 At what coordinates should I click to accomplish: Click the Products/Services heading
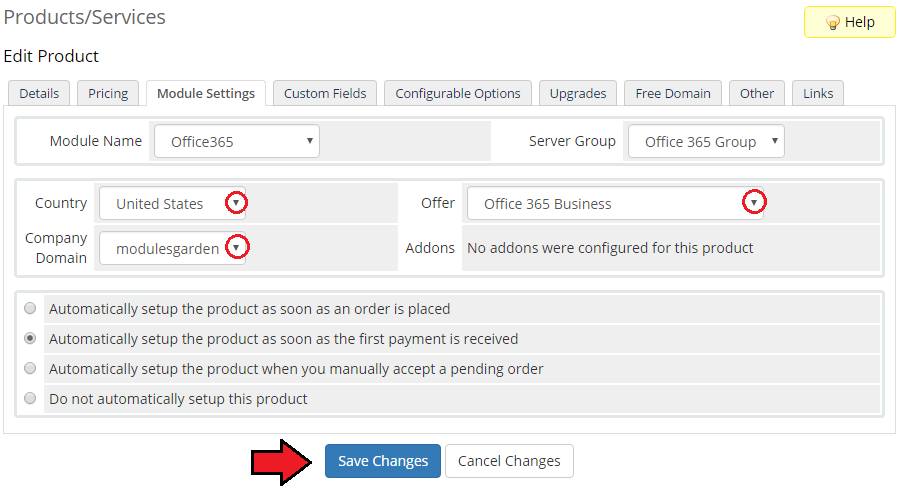click(84, 17)
